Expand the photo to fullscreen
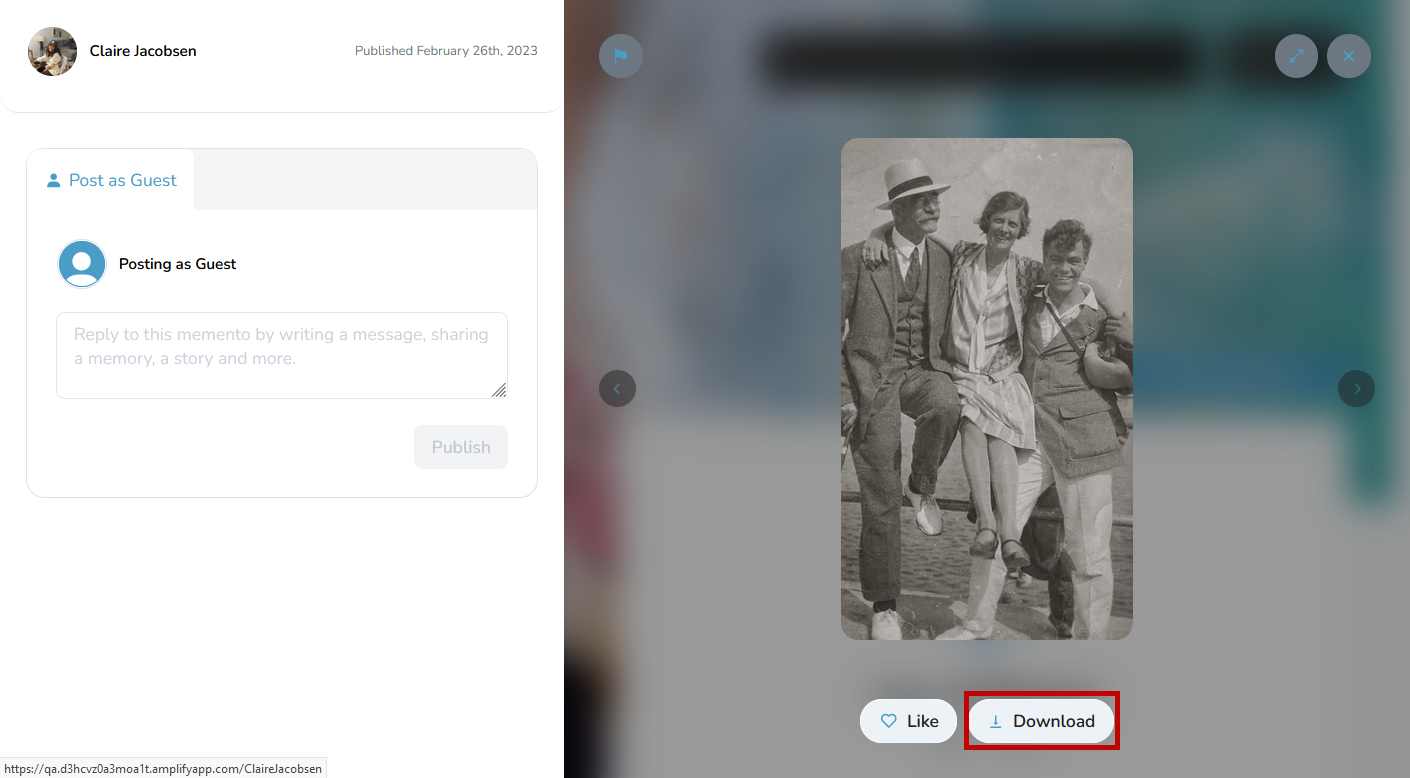Image resolution: width=1410 pixels, height=778 pixels. (x=1296, y=56)
